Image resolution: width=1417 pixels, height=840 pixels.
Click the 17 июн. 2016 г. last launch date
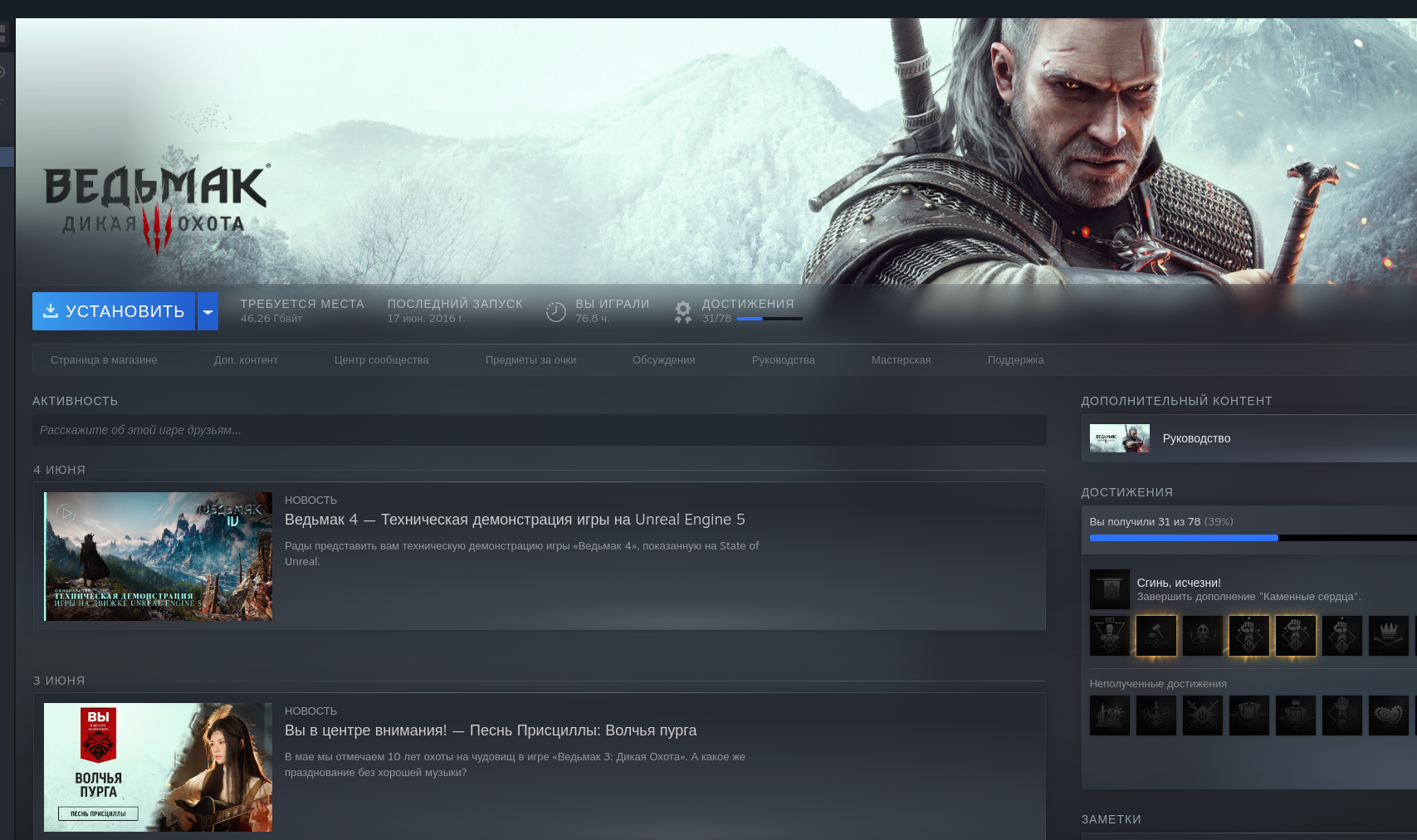pos(426,319)
